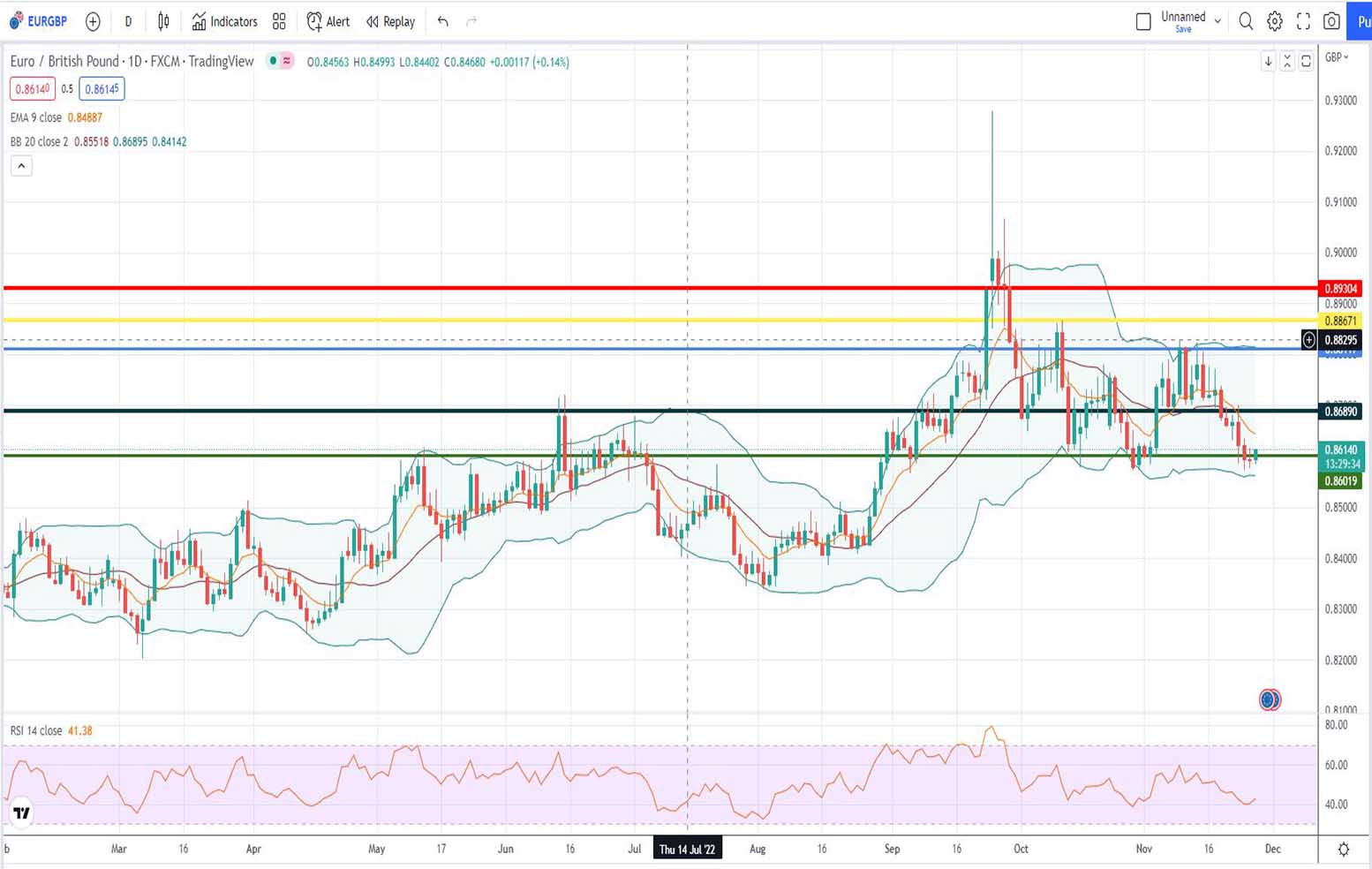This screenshot has width=1372, height=869.
Task: Create a new Alert
Action: (x=327, y=21)
